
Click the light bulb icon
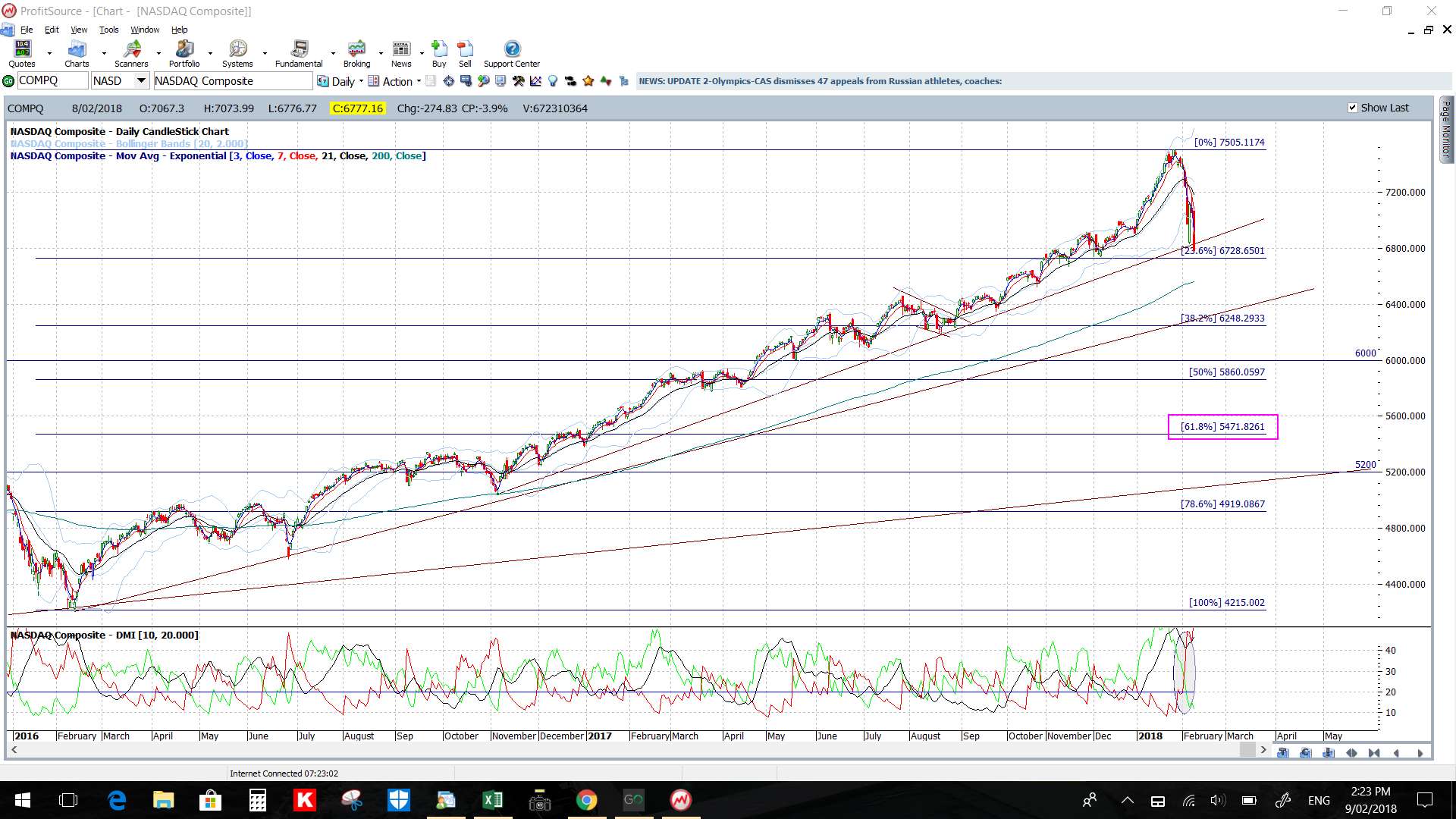click(553, 81)
